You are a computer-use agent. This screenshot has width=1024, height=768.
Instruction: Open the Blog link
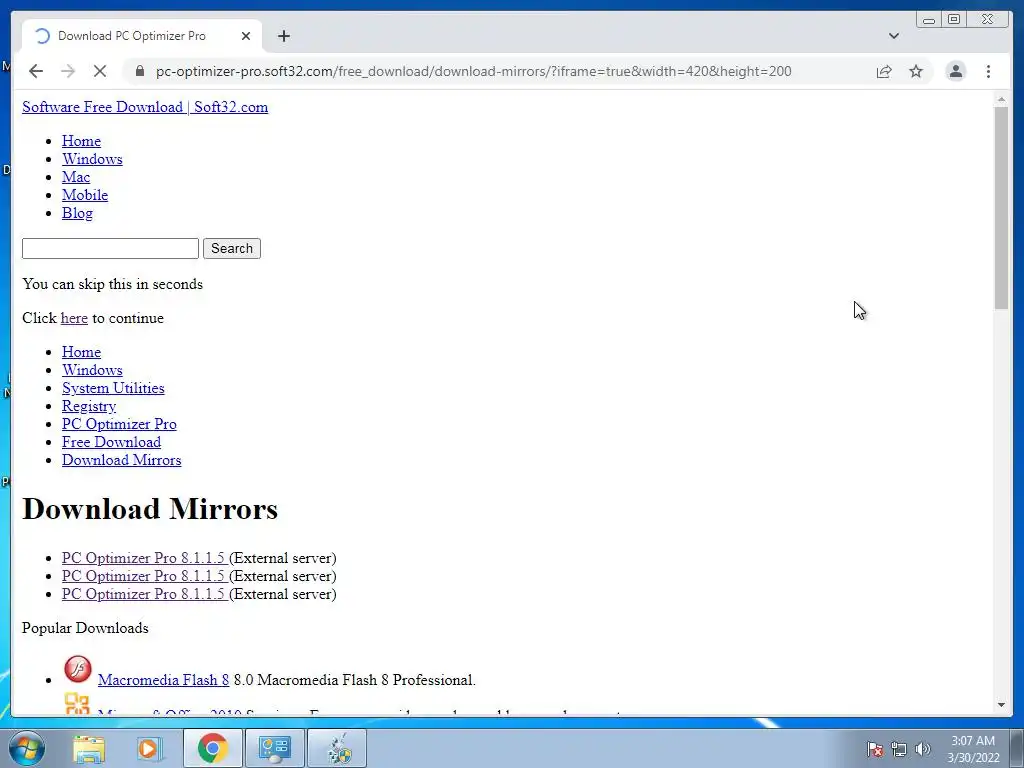(x=77, y=213)
